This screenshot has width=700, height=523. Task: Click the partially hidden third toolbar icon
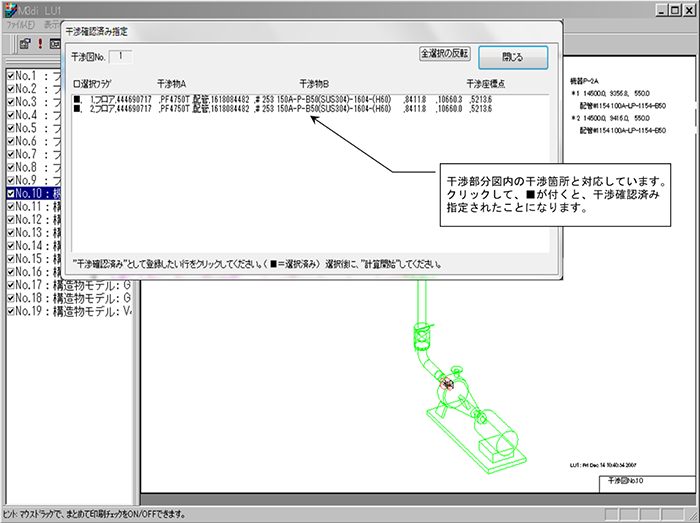pos(55,44)
